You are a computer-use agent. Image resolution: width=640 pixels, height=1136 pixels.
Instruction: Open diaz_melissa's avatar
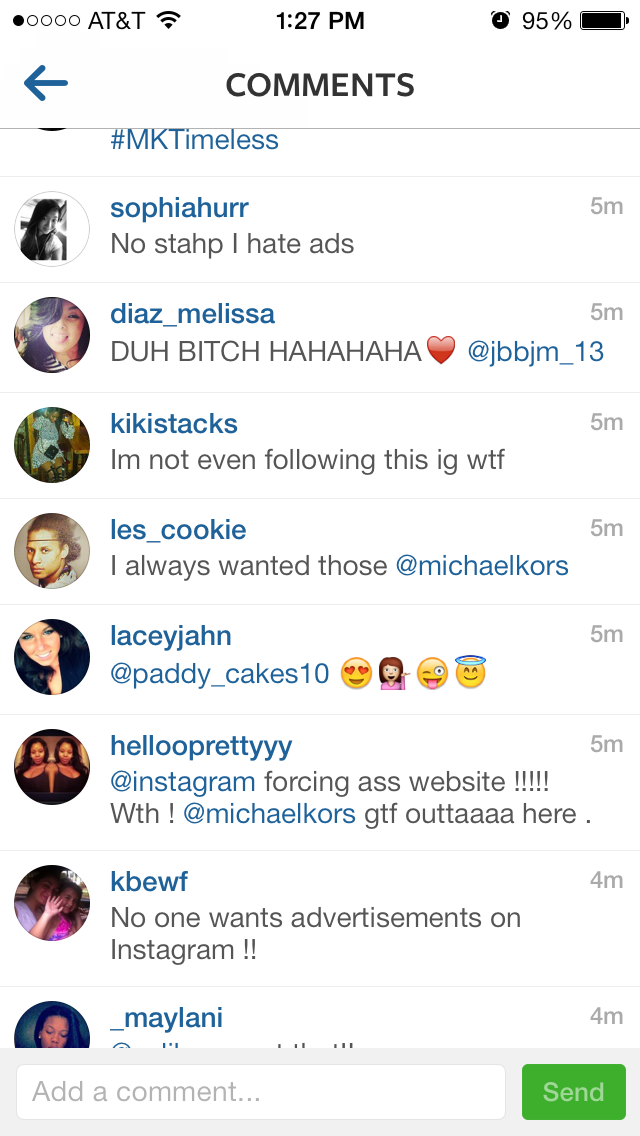pos(52,335)
